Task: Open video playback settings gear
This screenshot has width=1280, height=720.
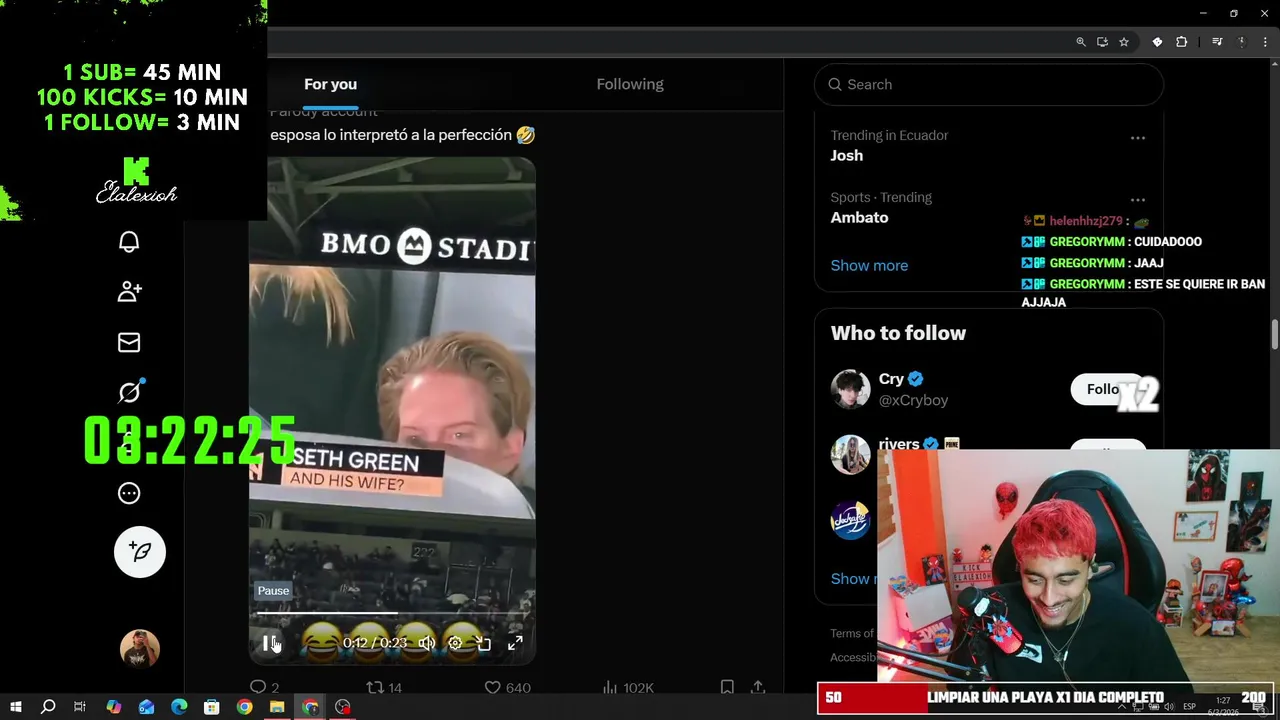Action: coord(455,643)
